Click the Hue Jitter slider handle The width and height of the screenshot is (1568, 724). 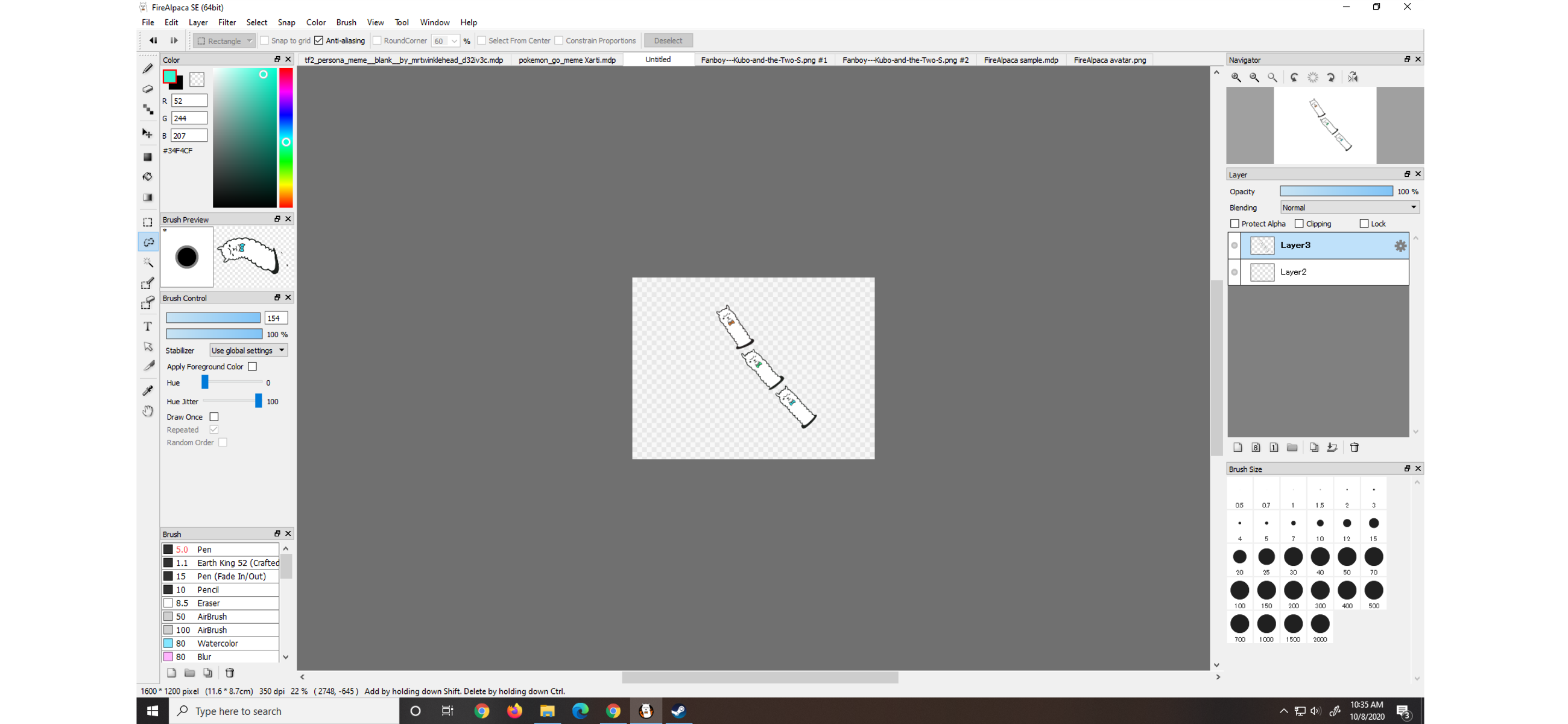click(x=258, y=401)
